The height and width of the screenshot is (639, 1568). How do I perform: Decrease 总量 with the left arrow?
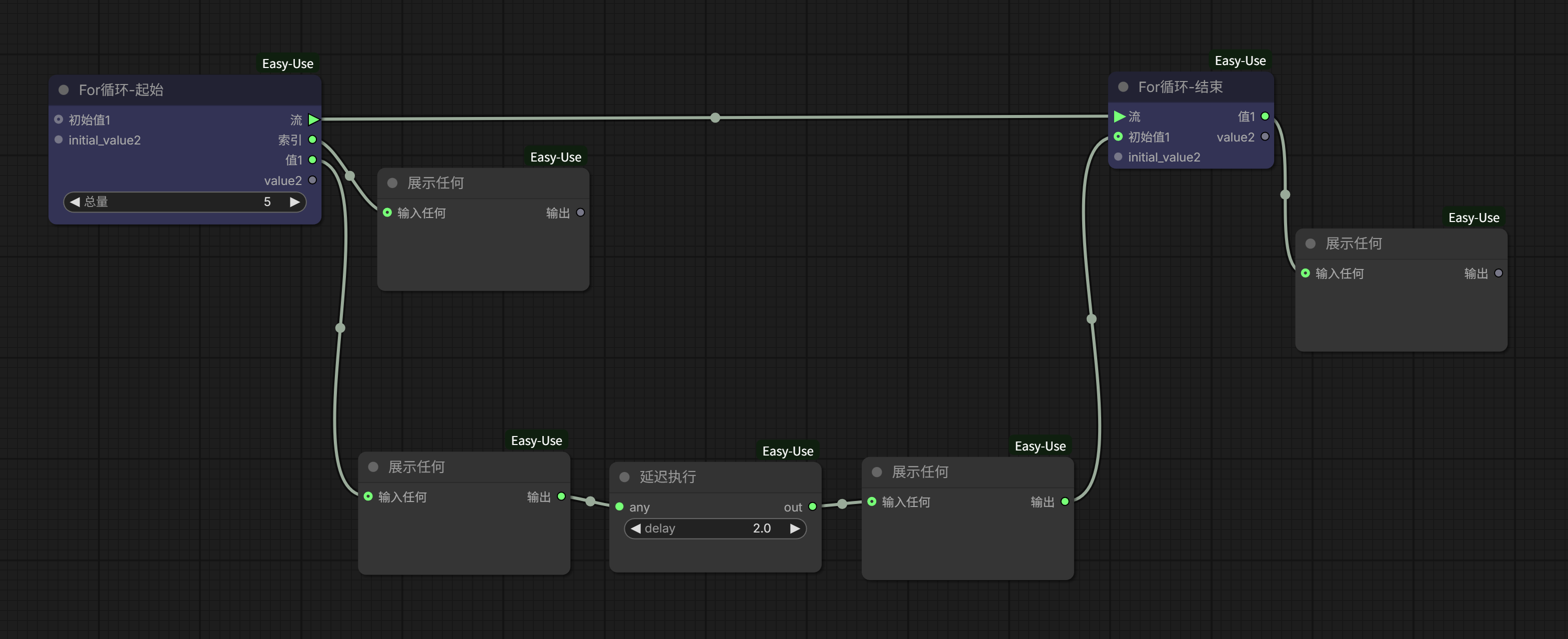click(x=75, y=201)
